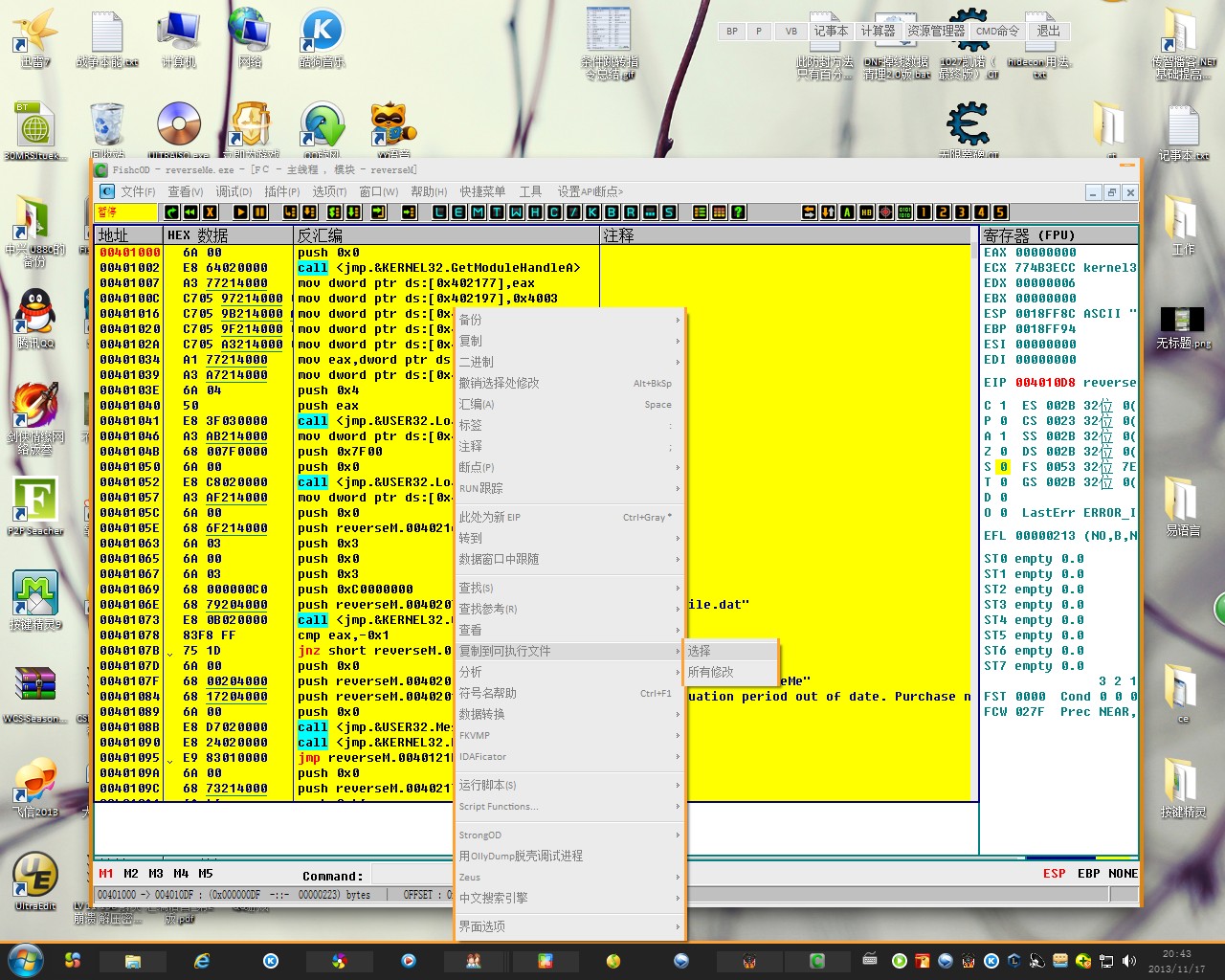Click 用OllyDump脱壳调试进程 menu entry
The width and height of the screenshot is (1225, 980).
(x=569, y=856)
